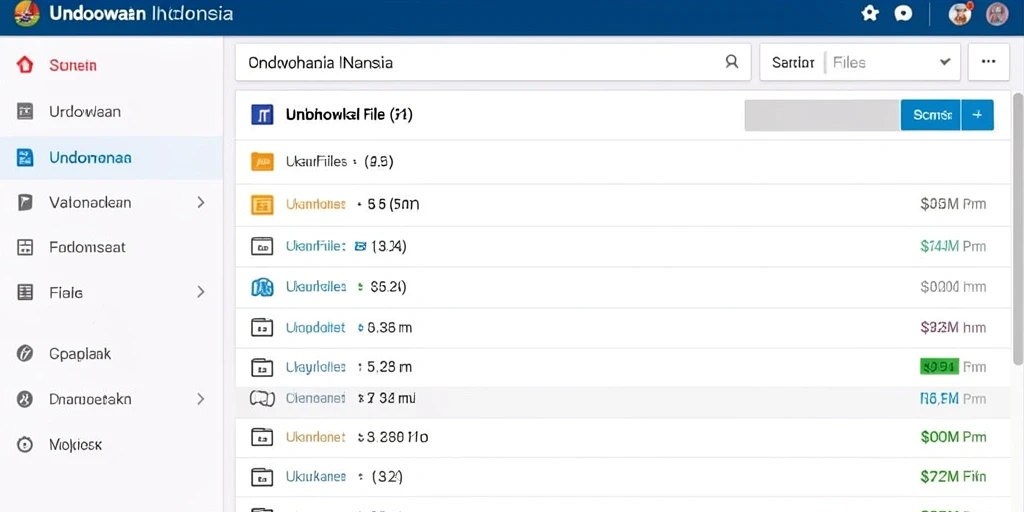1024x512 pixels.
Task: Click the Unbhowkal File list heading
Action: point(349,116)
